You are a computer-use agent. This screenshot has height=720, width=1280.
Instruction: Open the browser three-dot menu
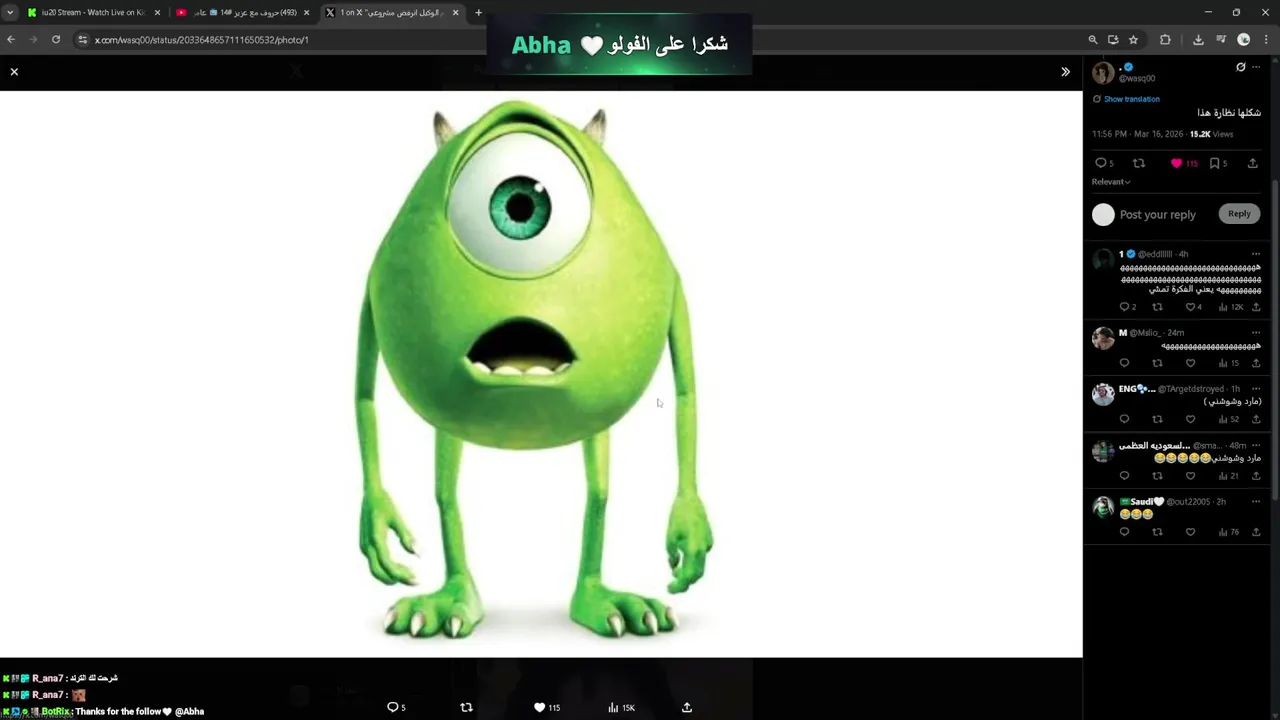(x=1266, y=39)
